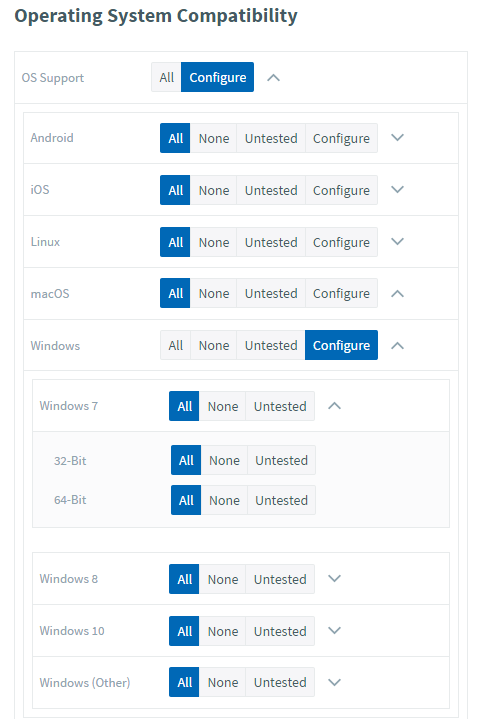Set iOS to Untested

pyautogui.click(x=271, y=190)
